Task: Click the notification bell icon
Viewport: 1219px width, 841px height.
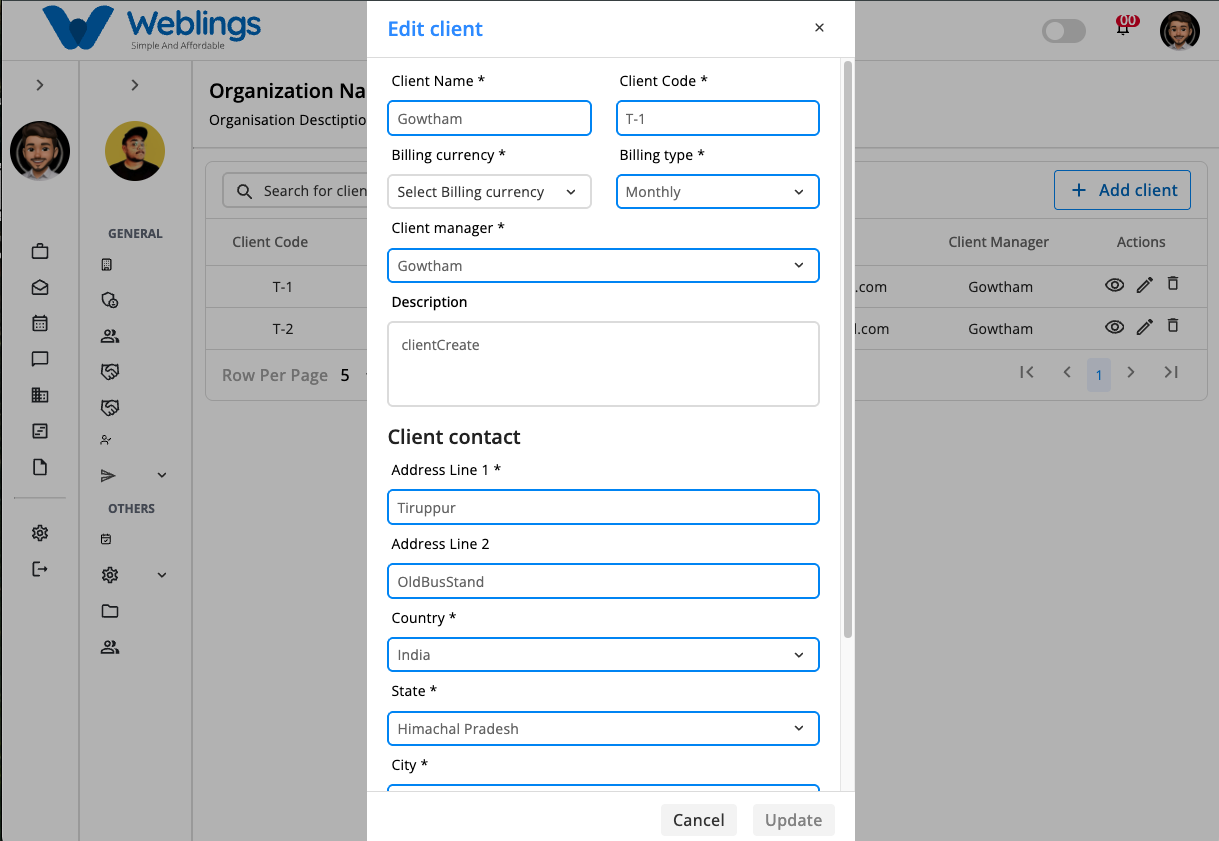Action: (x=1124, y=28)
